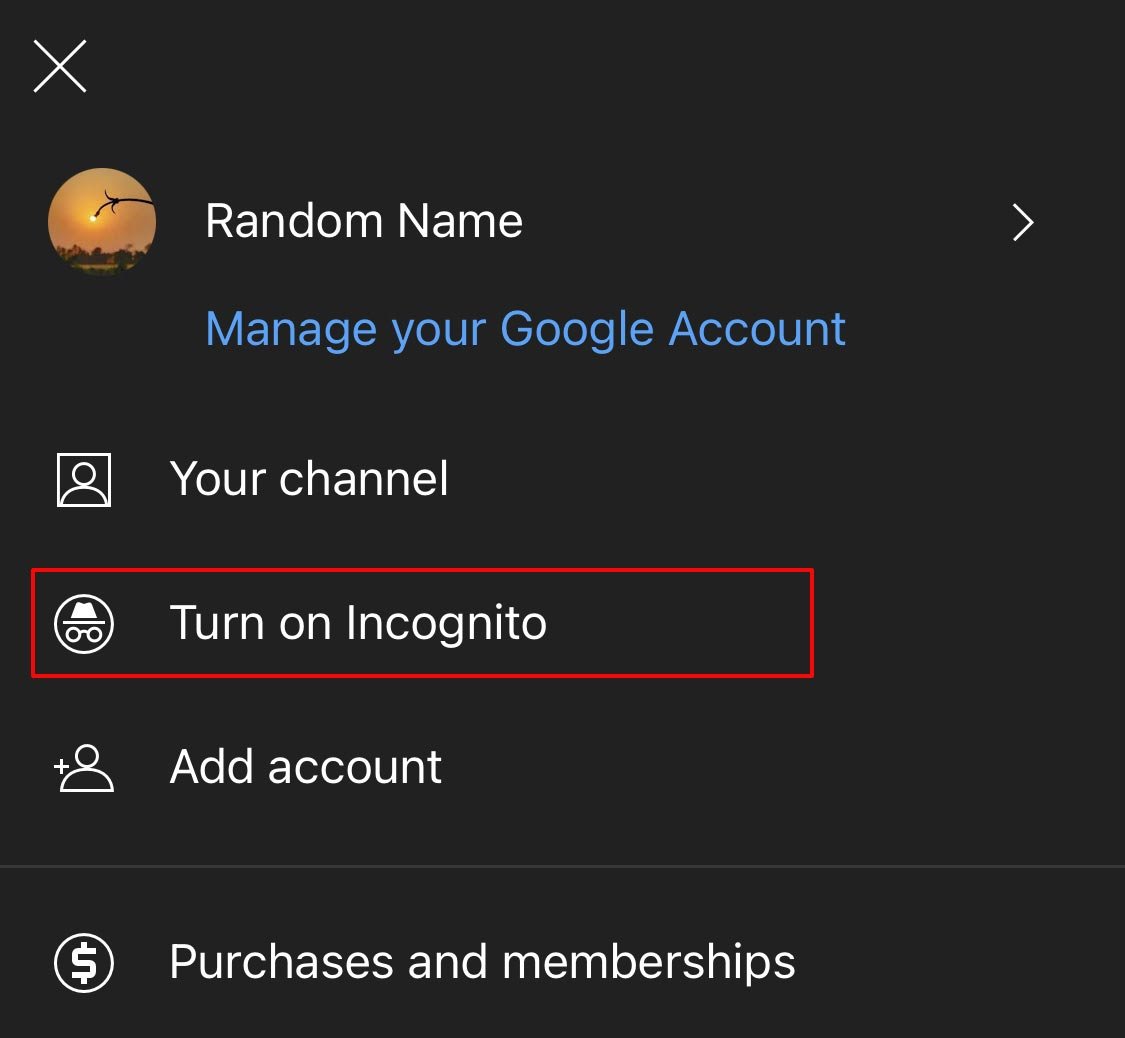Screen dimensions: 1125x1038
Task: Tap the sunset profile avatar picture
Action: 102,222
